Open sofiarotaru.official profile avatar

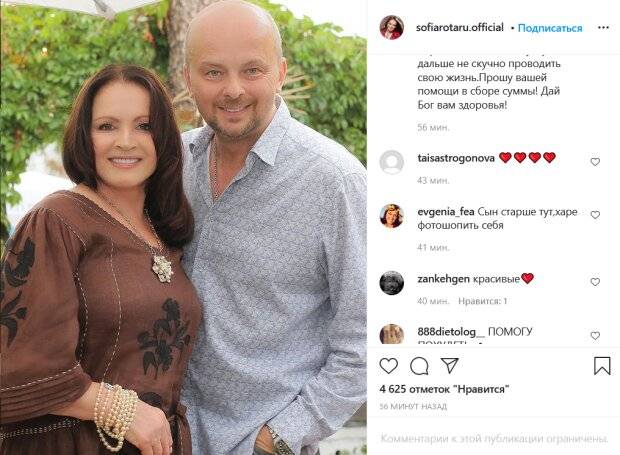[x=391, y=28]
